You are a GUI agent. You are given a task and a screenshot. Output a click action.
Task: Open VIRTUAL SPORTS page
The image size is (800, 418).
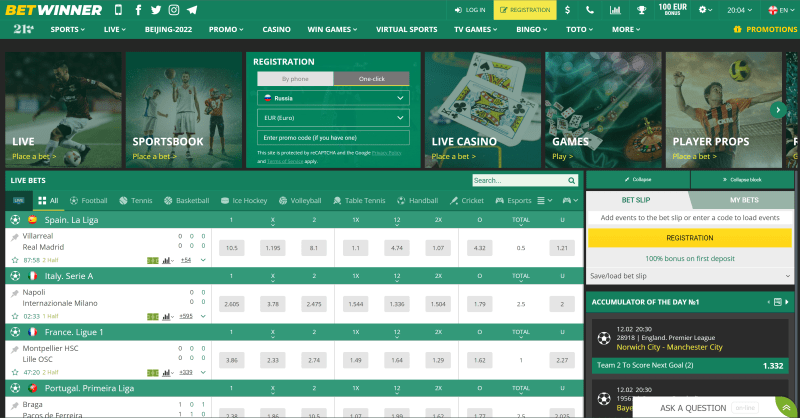click(x=407, y=30)
